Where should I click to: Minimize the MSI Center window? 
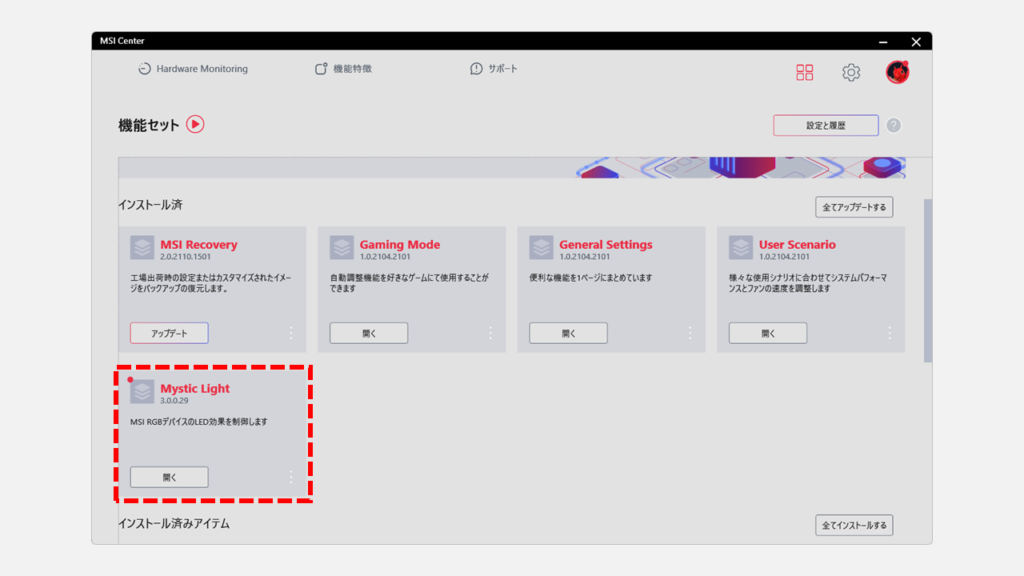point(883,41)
